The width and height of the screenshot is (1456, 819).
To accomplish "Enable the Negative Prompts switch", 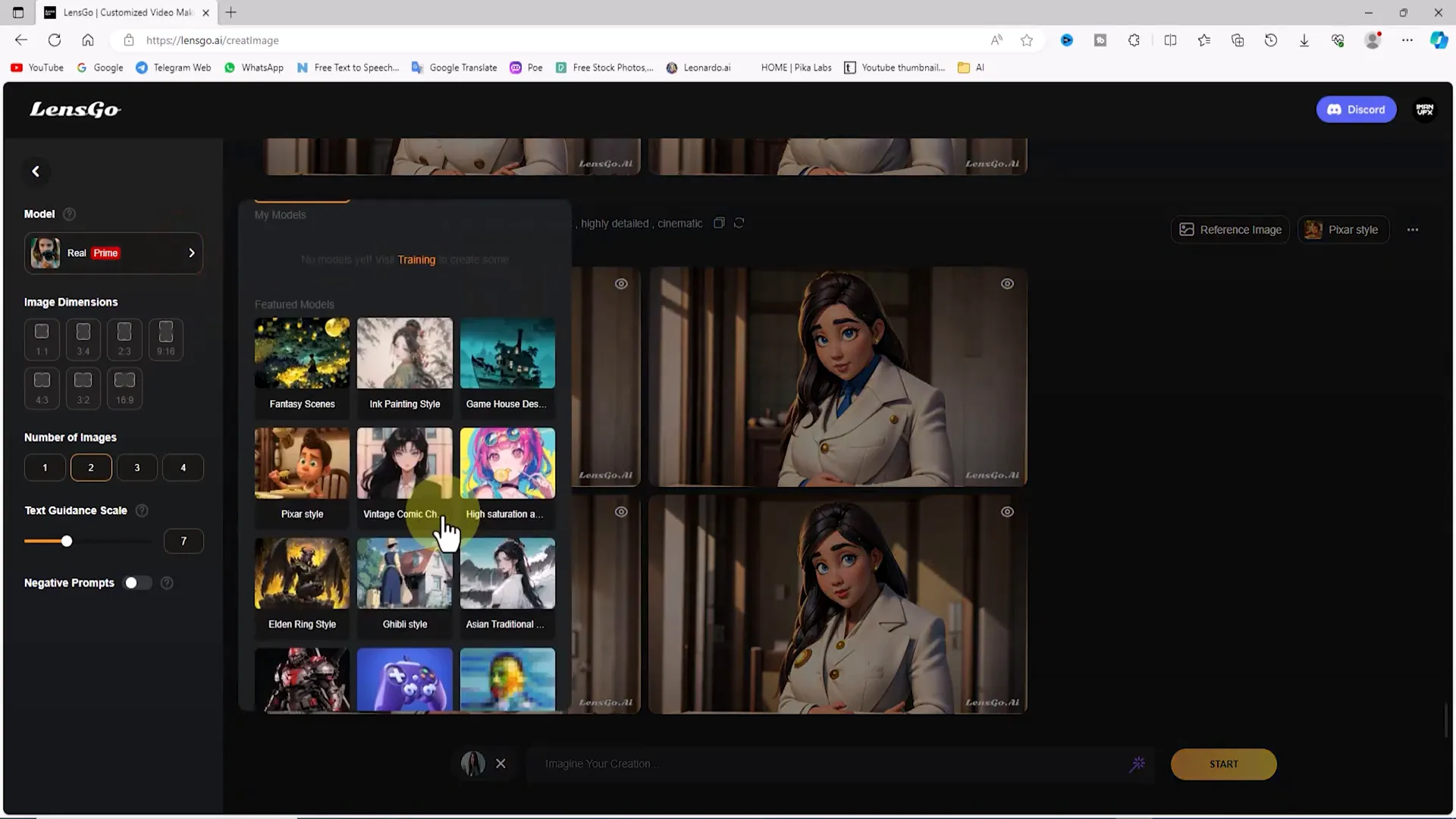I will [x=137, y=582].
